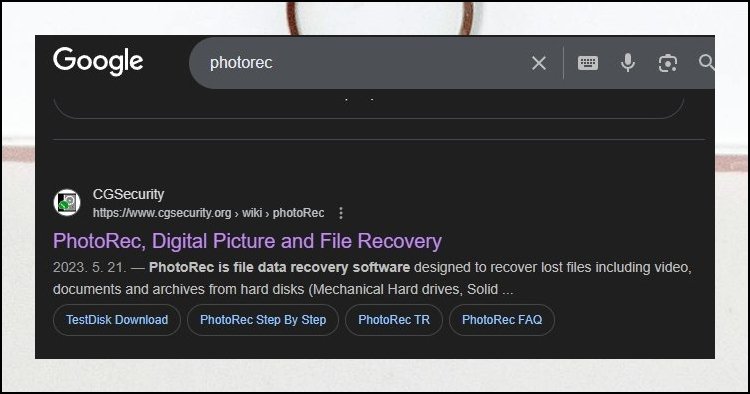Image resolution: width=750 pixels, height=394 pixels.
Task: Click the wiki breadcrumb segment
Action: tap(252, 213)
